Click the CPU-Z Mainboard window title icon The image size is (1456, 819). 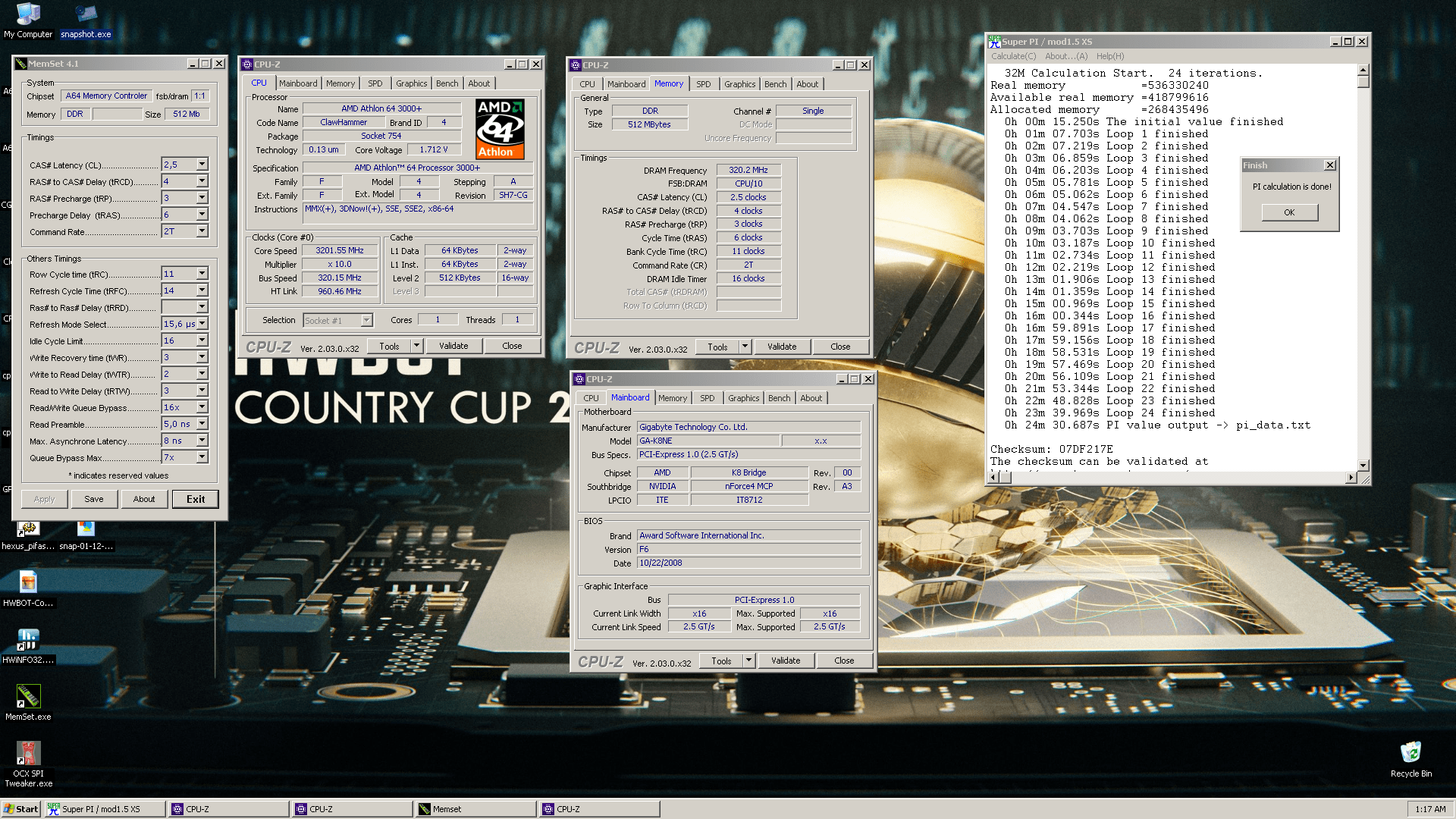[x=579, y=379]
